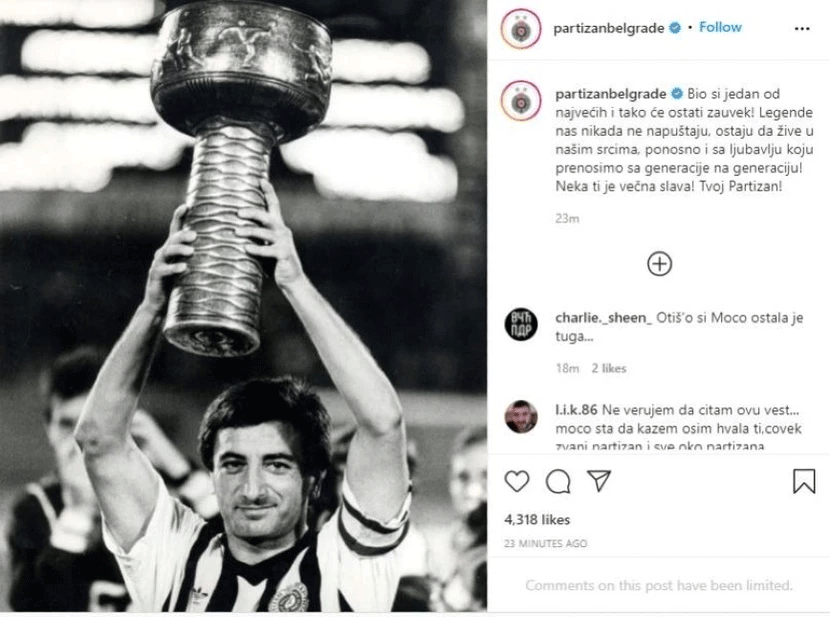The height and width of the screenshot is (617, 830).
Task: View who liked charlie._sheen_ comment (2 likes)
Action: coord(609,368)
